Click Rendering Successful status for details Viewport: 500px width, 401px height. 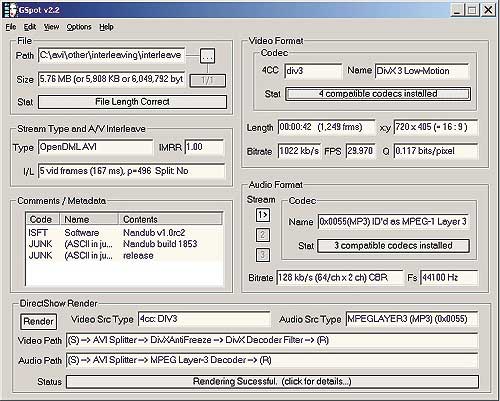coord(272,381)
